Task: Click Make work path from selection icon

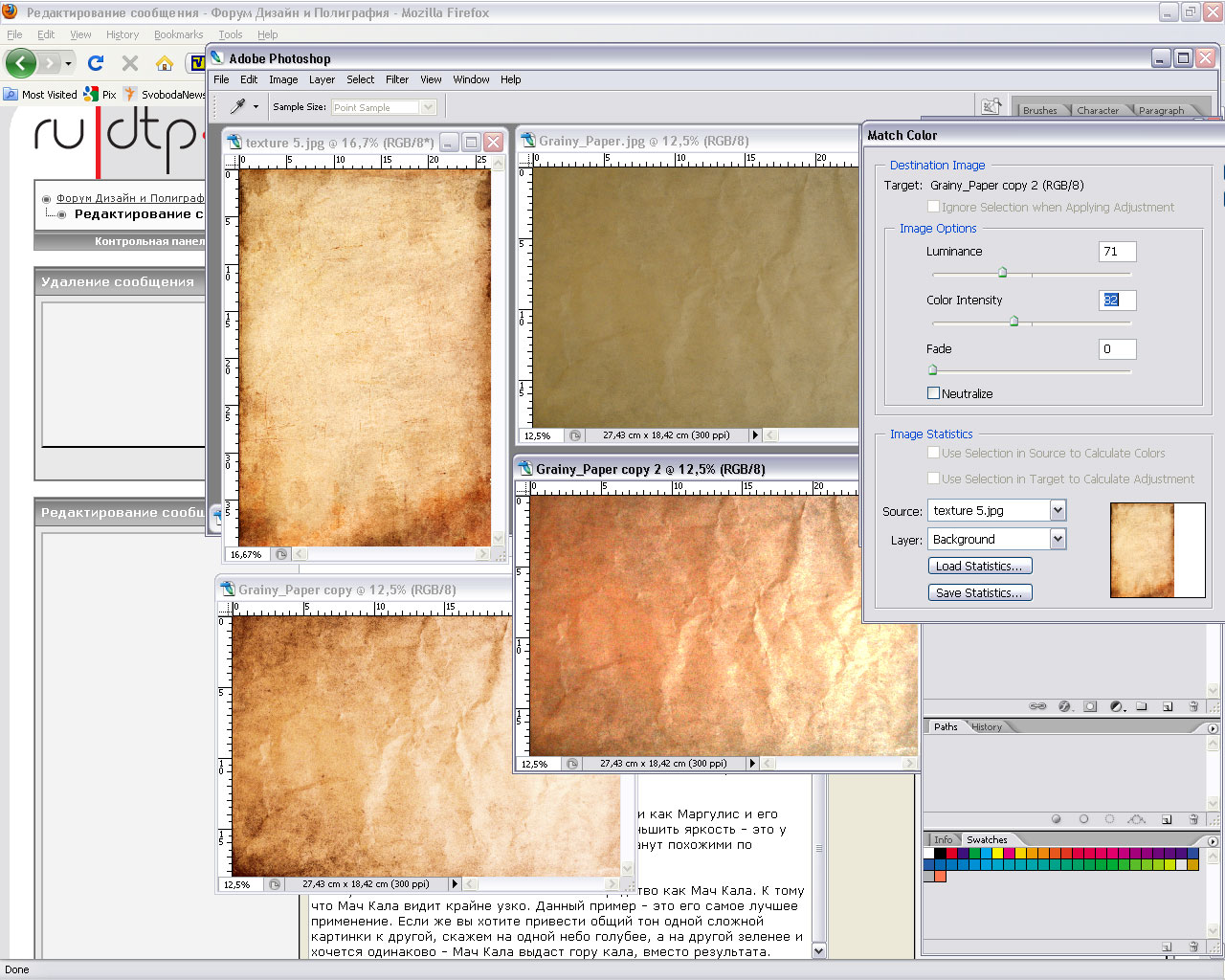Action: coord(1137,819)
